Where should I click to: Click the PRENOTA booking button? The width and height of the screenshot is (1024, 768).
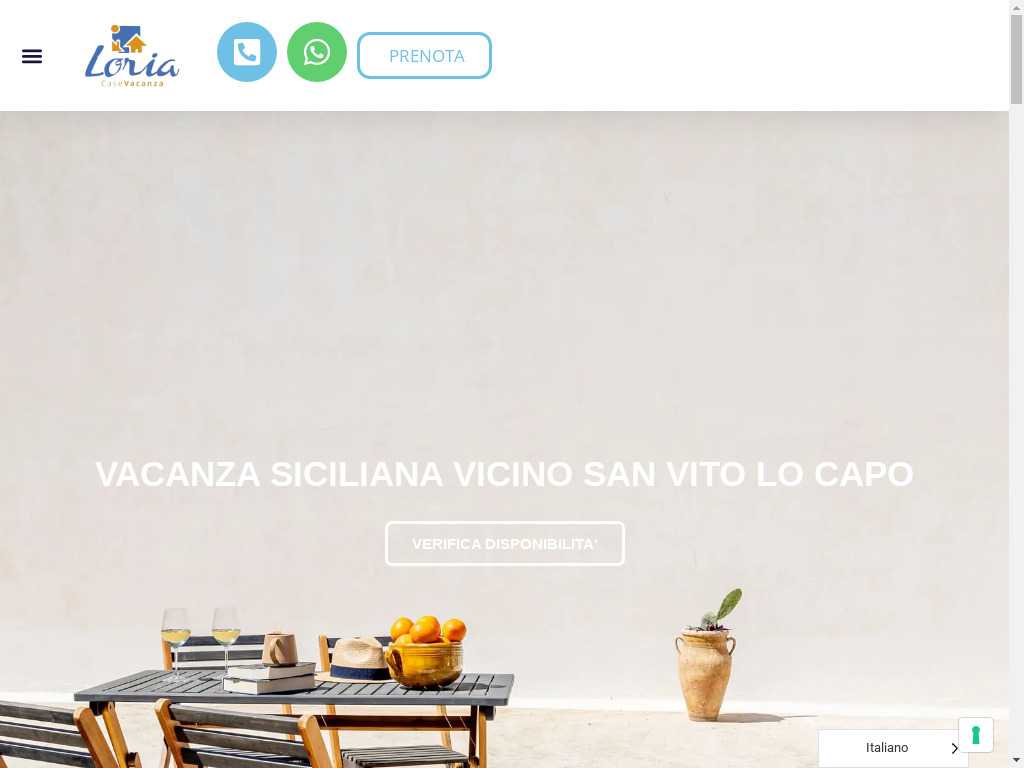tap(424, 56)
